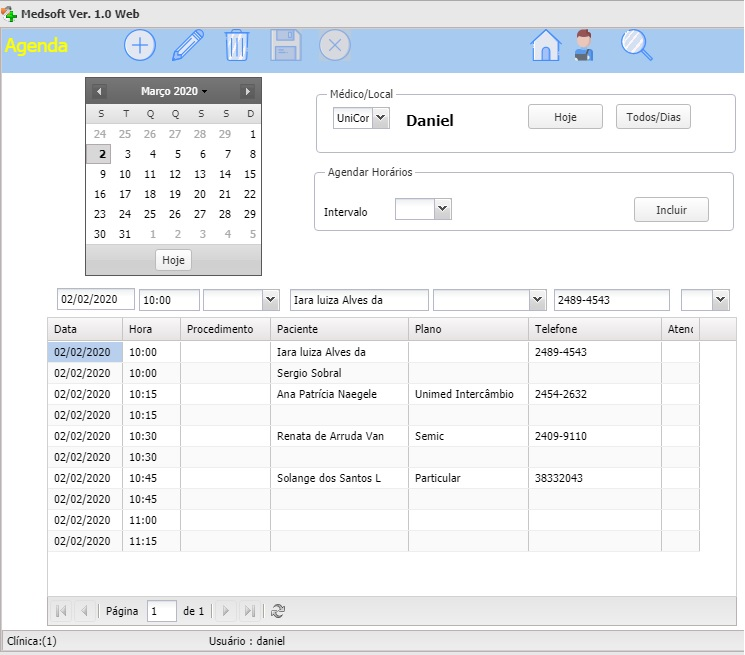Image resolution: width=745 pixels, height=655 pixels.
Task: Sort by the Paciente column header
Action: point(338,329)
